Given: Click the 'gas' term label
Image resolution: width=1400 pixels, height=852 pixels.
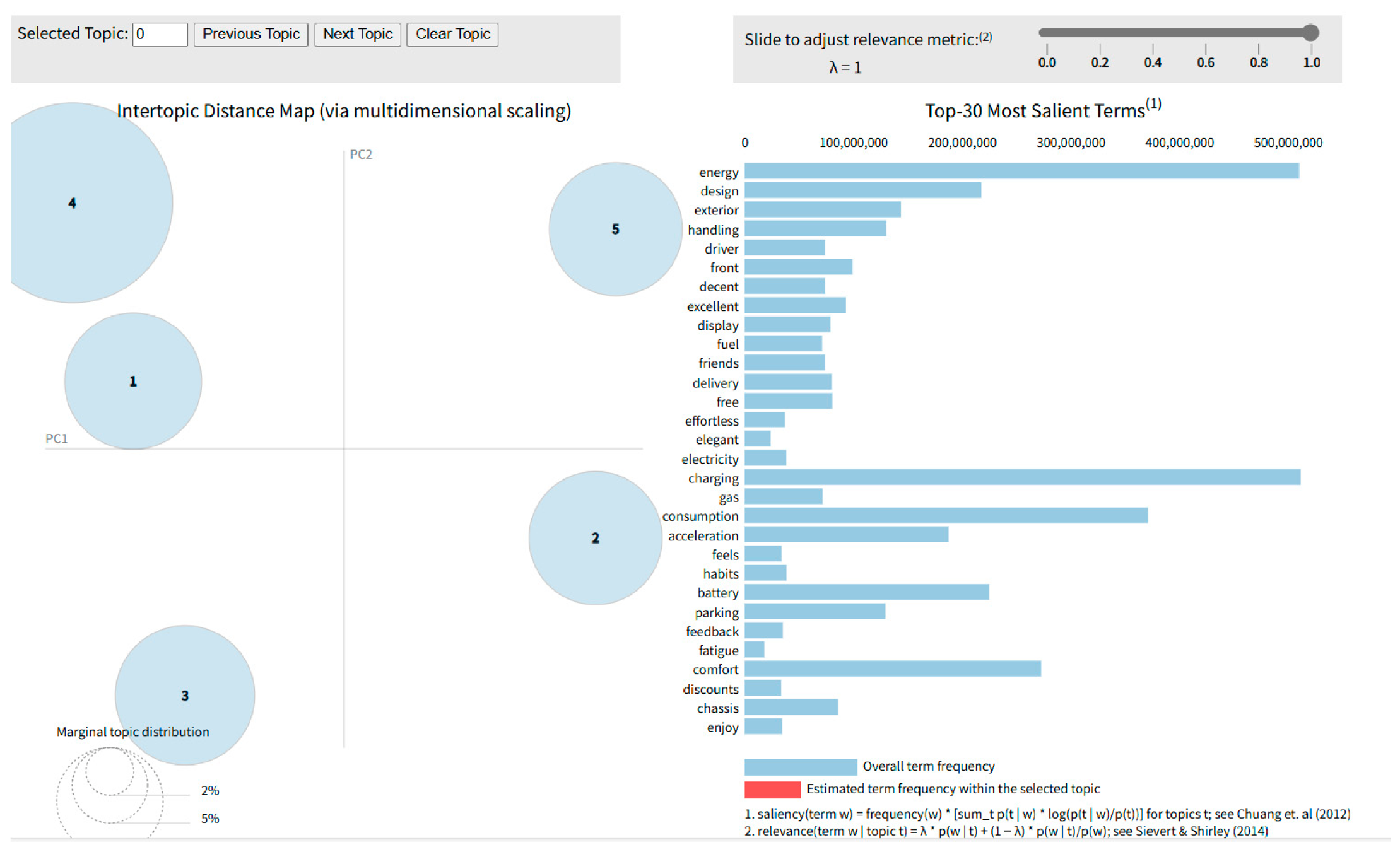Looking at the screenshot, I should (729, 498).
